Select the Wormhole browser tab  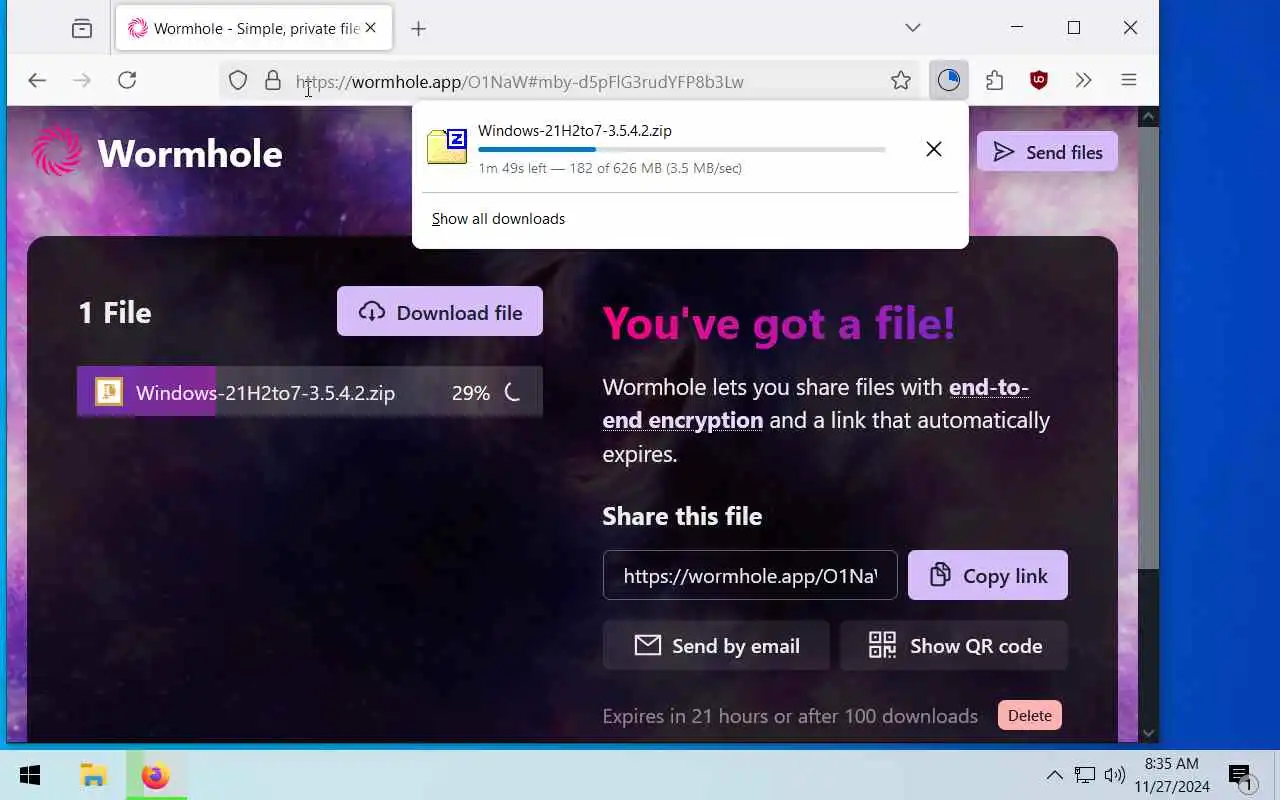(254, 28)
